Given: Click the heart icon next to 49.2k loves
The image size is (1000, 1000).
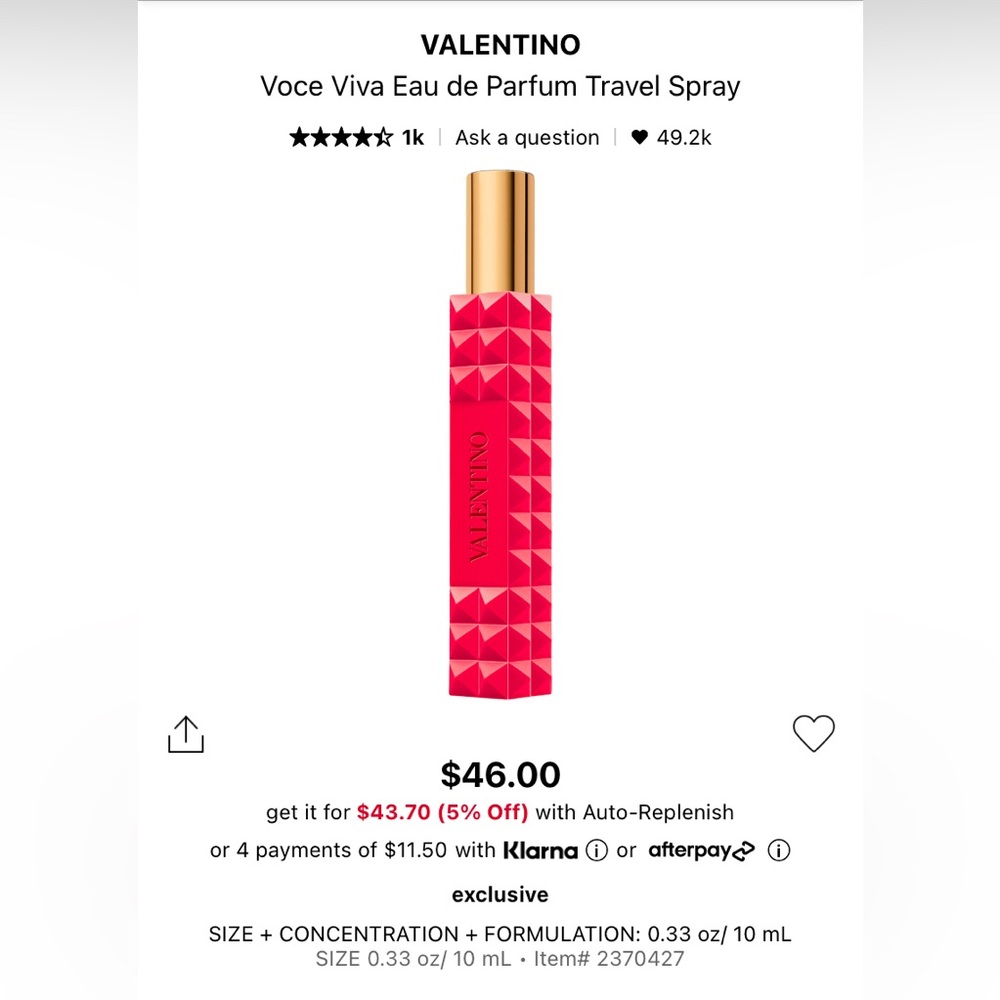Looking at the screenshot, I should pos(639,137).
